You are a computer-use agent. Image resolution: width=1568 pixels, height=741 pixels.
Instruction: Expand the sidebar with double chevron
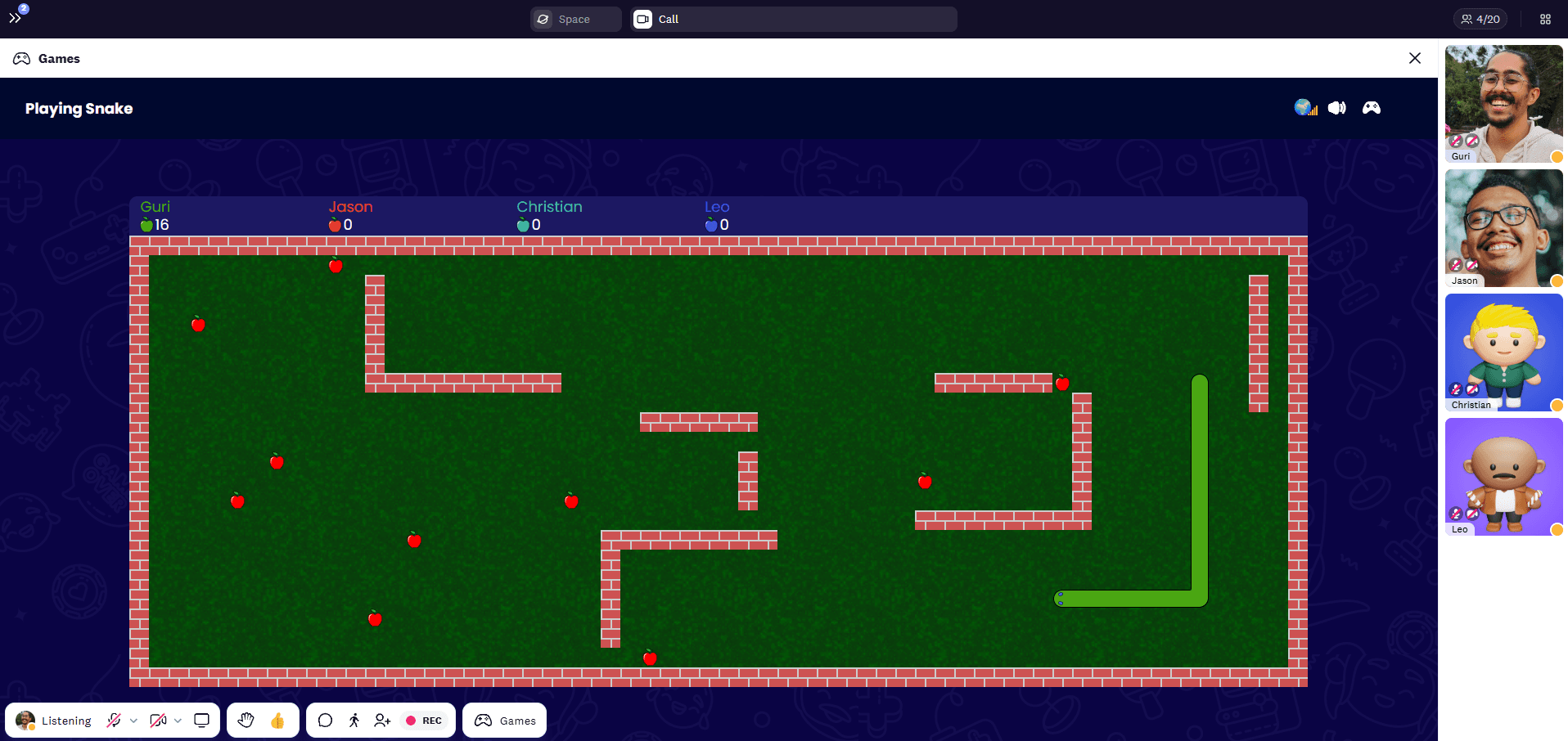tap(15, 18)
